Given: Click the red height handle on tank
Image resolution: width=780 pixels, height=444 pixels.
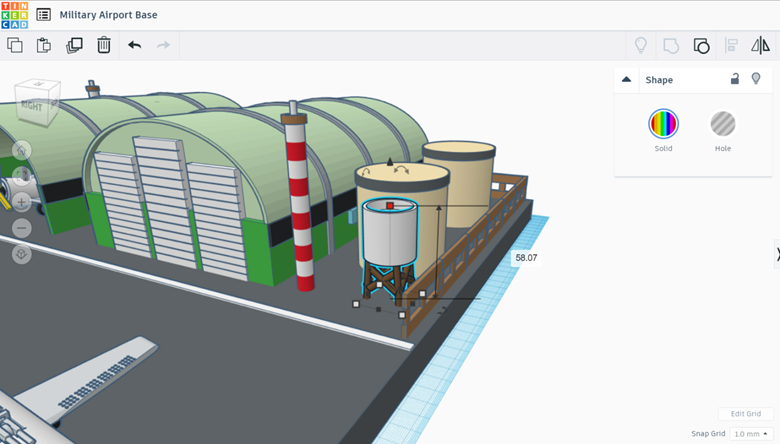Looking at the screenshot, I should tap(390, 205).
